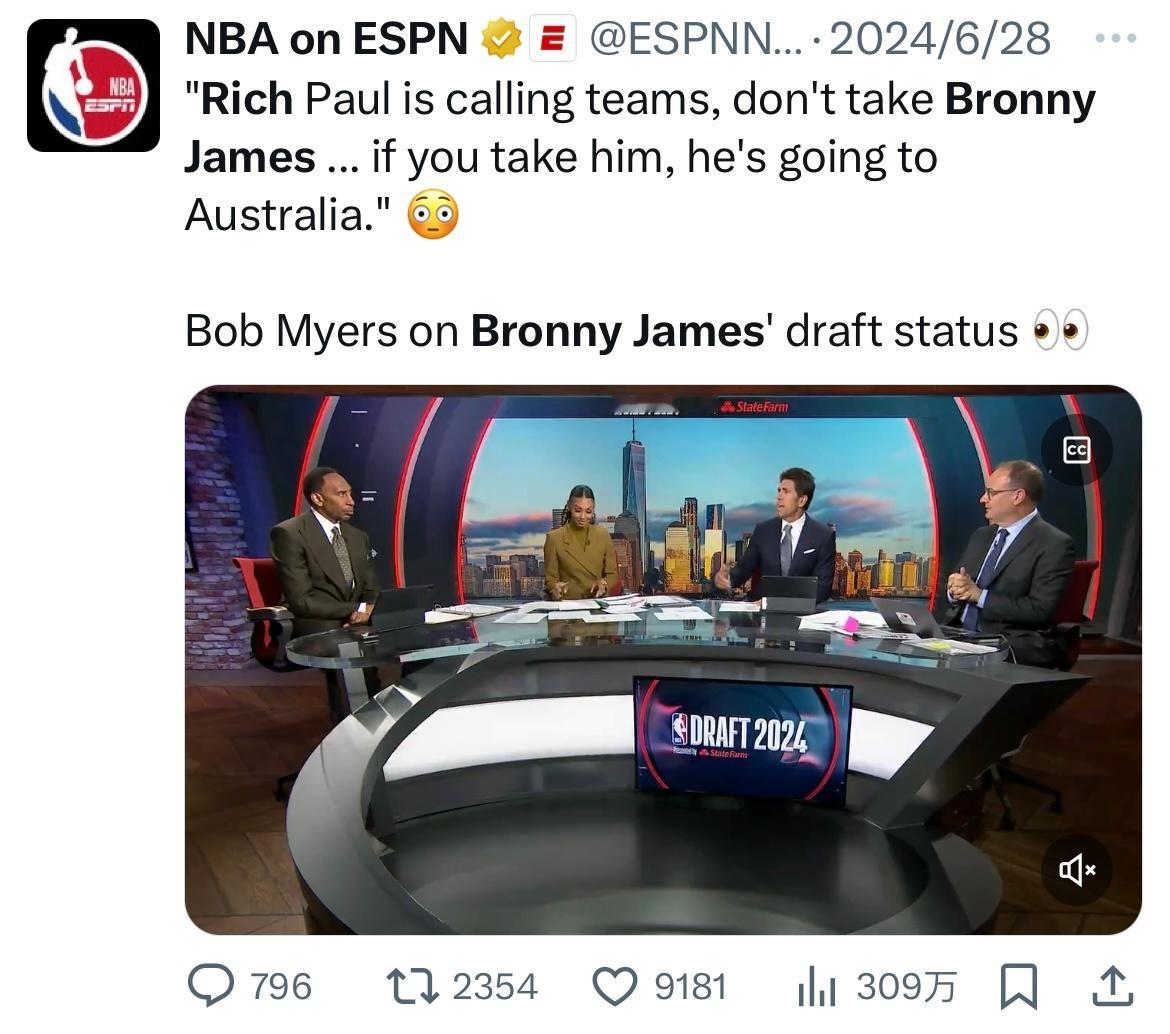This screenshot has width=1170, height=1034.
Task: Play the Draft 2024 video
Action: tap(663, 660)
